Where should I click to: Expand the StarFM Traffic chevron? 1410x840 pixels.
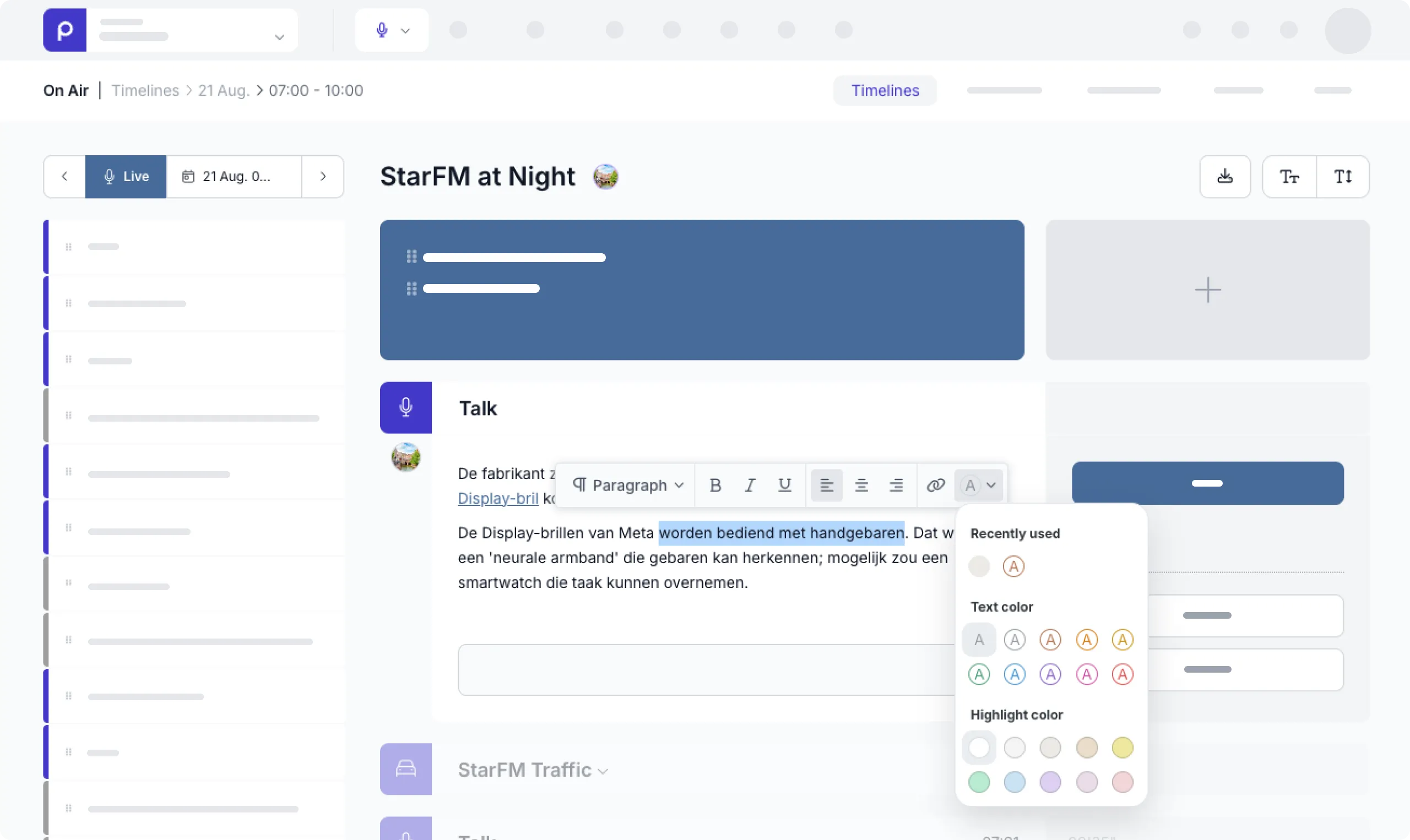tap(603, 772)
